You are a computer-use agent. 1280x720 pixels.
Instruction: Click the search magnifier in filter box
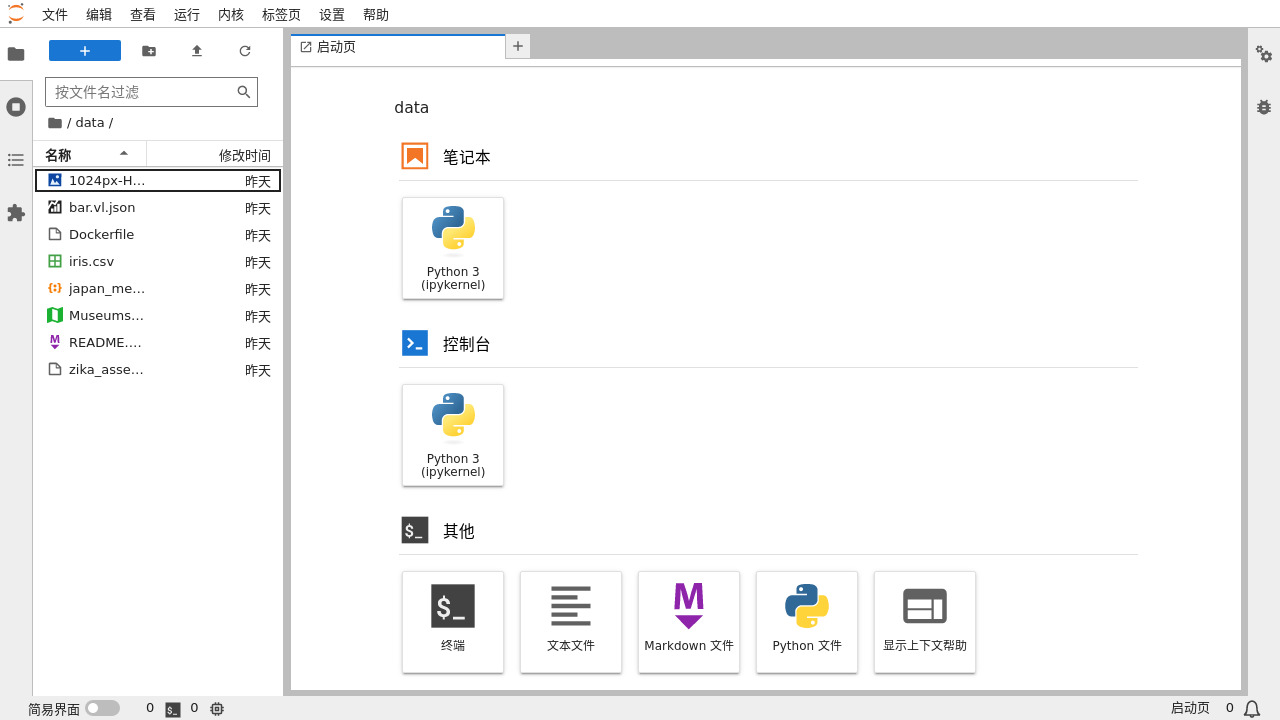(244, 92)
